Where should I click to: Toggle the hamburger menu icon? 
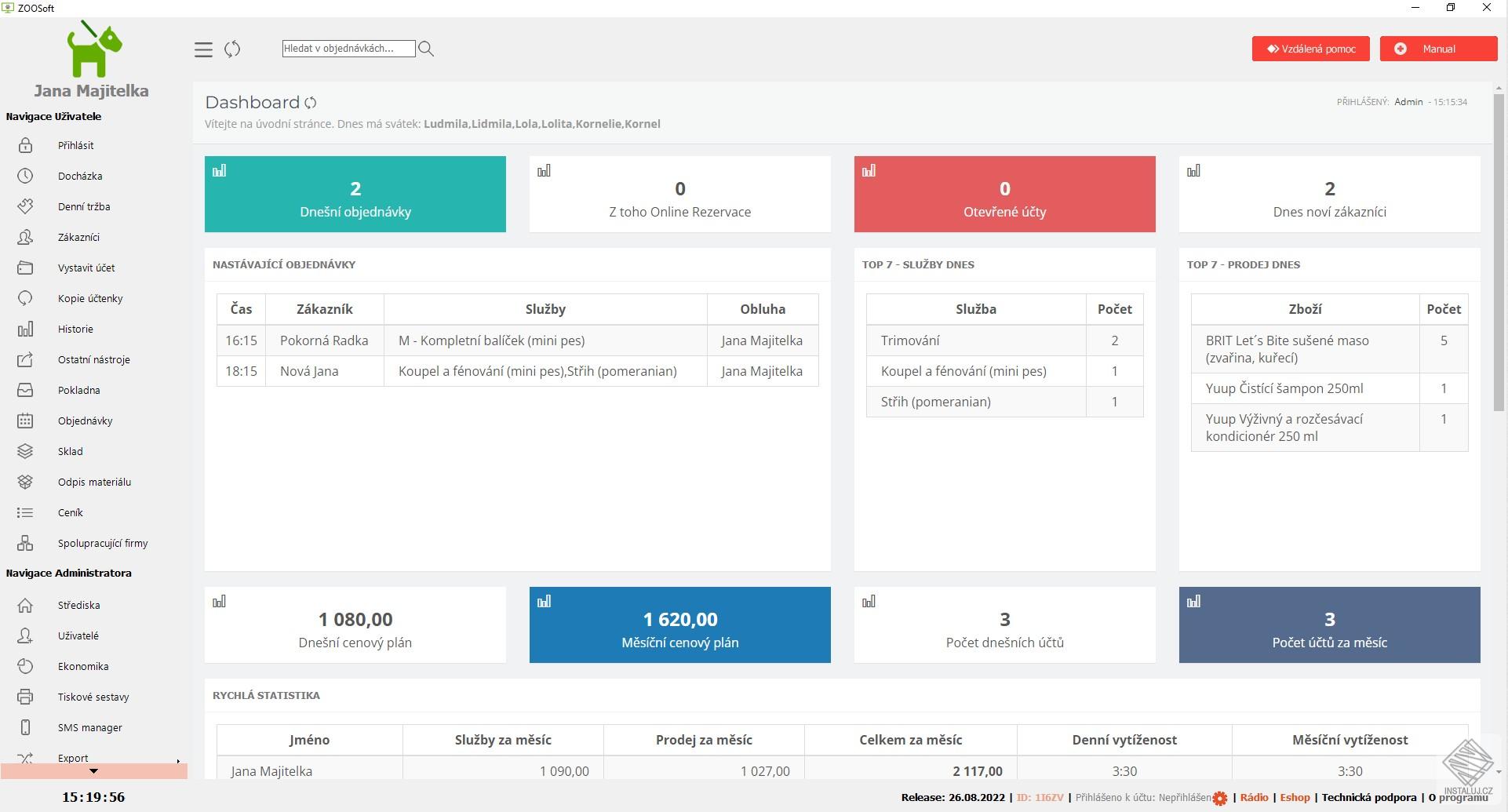(203, 49)
